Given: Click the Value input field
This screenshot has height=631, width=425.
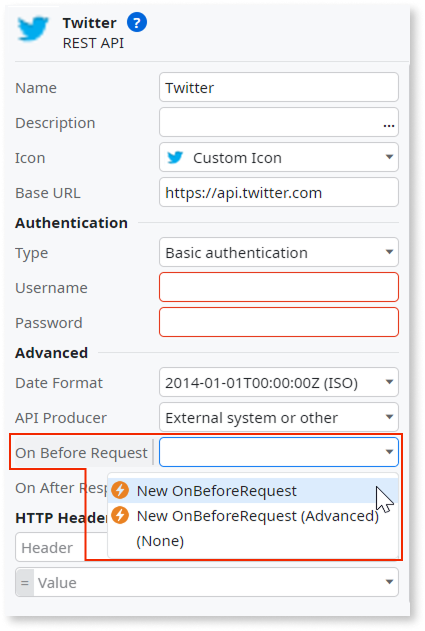Looking at the screenshot, I should pos(207,582).
